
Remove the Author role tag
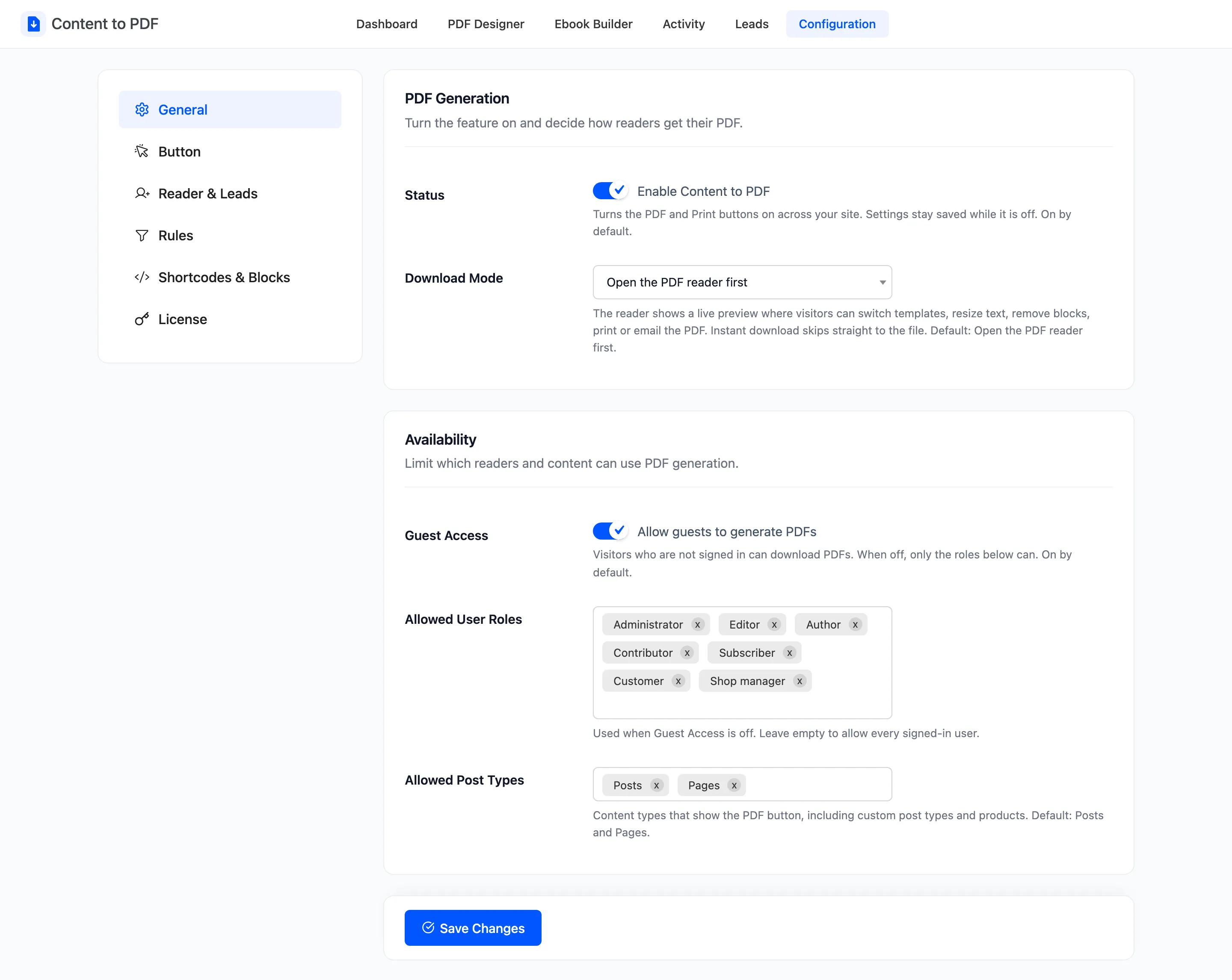pos(855,625)
